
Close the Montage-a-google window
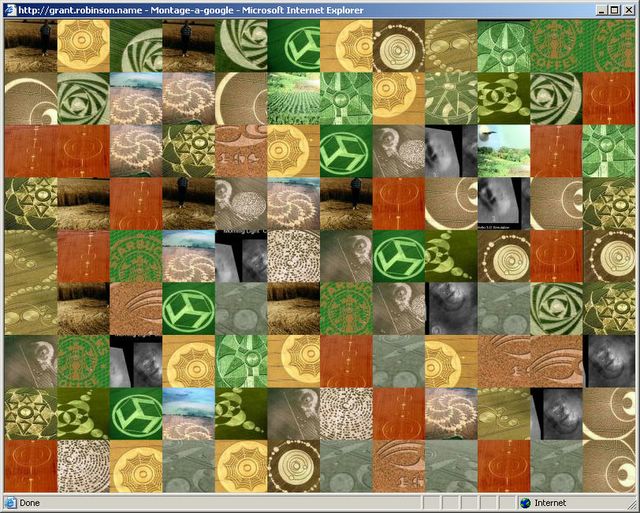(629, 10)
